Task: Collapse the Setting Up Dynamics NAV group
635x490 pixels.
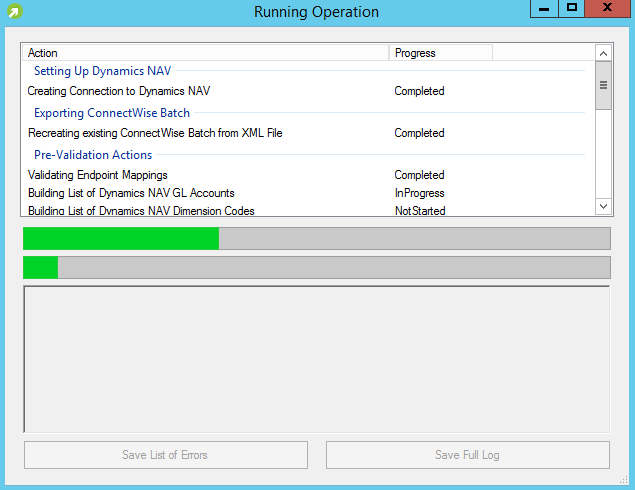Action: [102, 71]
